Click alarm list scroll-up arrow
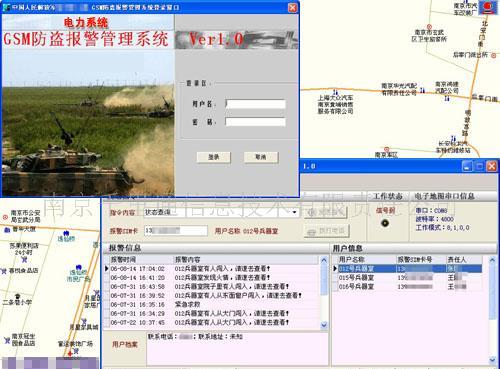 (324, 260)
